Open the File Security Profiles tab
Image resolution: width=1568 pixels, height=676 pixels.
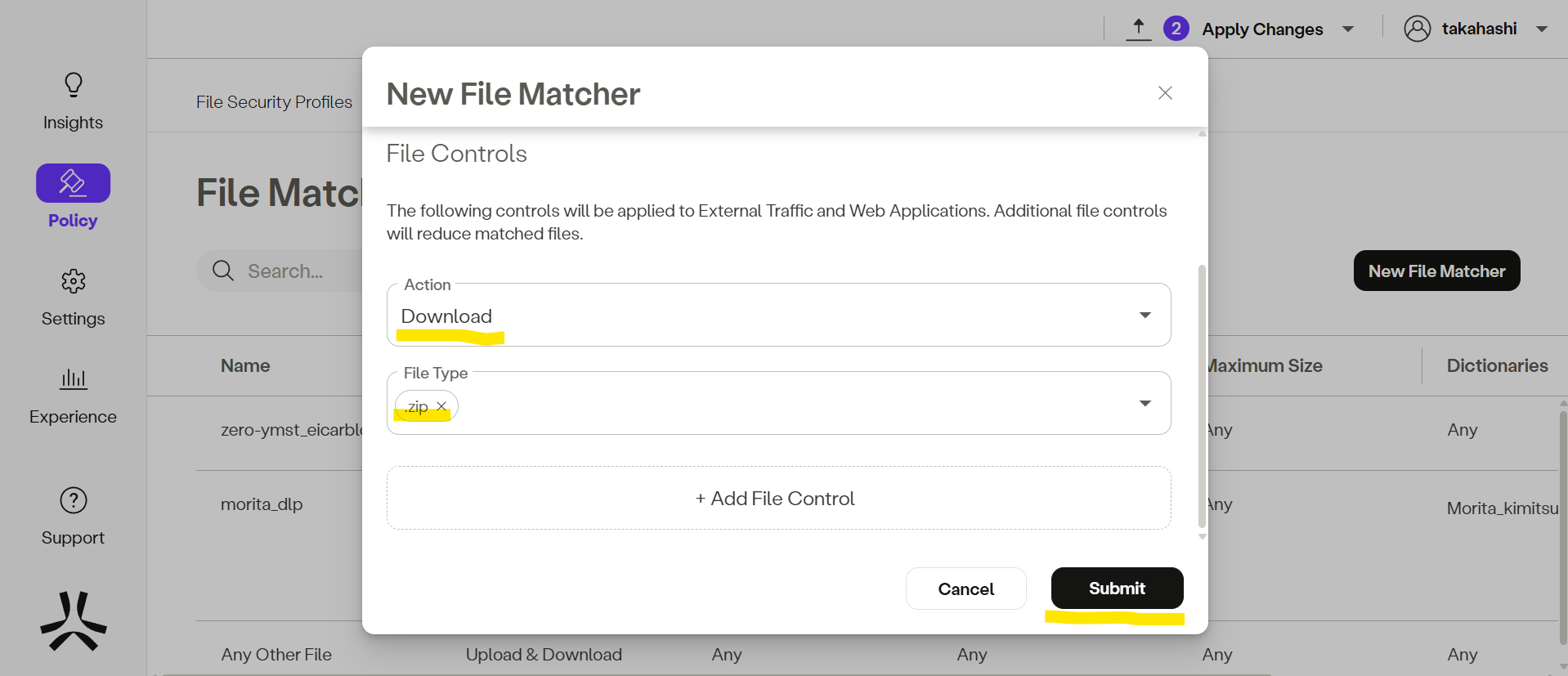coord(274,102)
